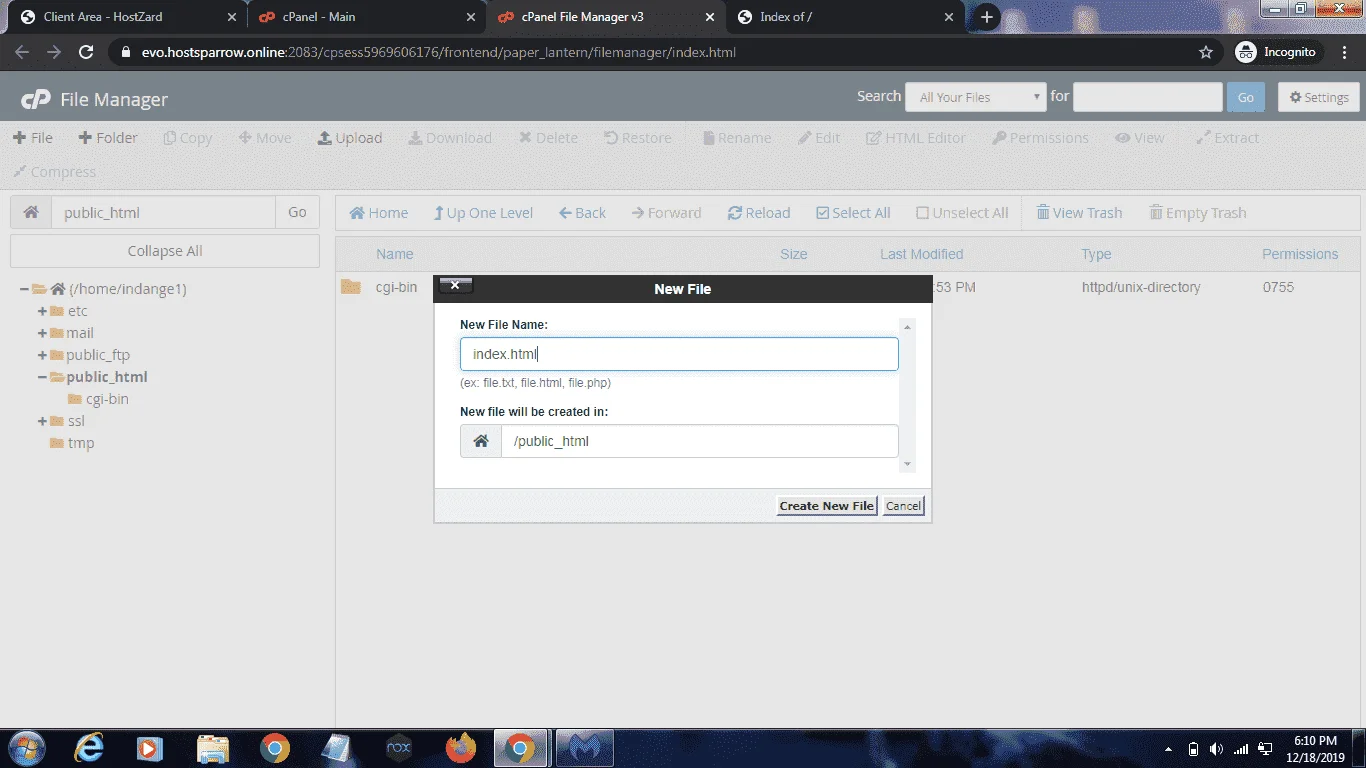Screen dimensions: 1366x768
Task: Close the New File dialog with X
Action: (x=455, y=286)
